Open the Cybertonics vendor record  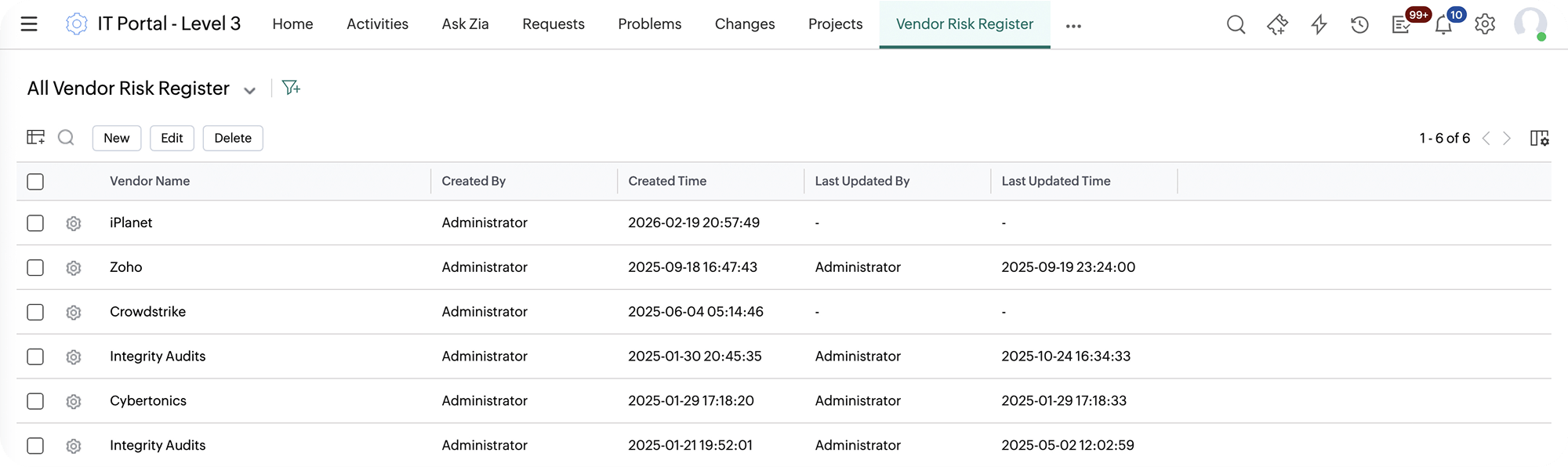click(x=148, y=400)
